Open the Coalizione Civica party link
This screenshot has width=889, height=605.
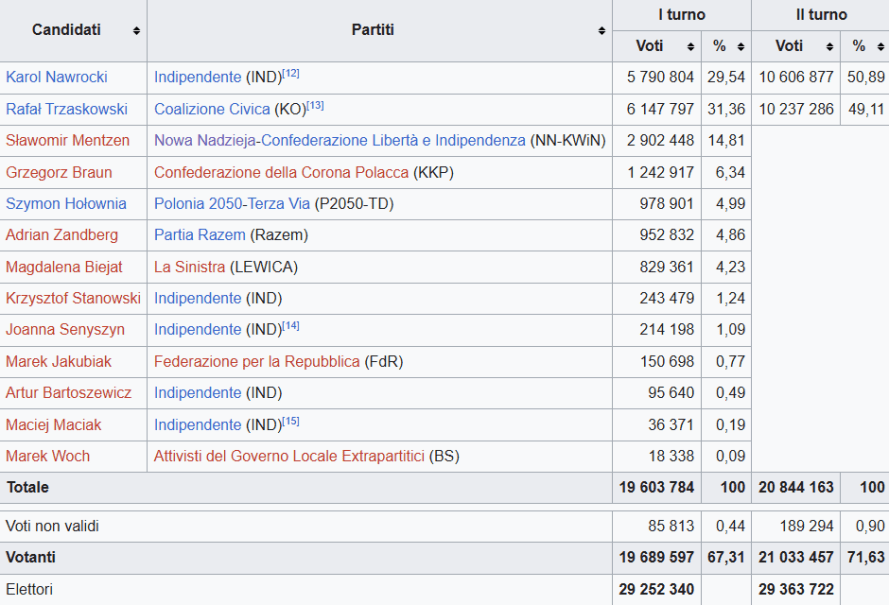pos(211,109)
